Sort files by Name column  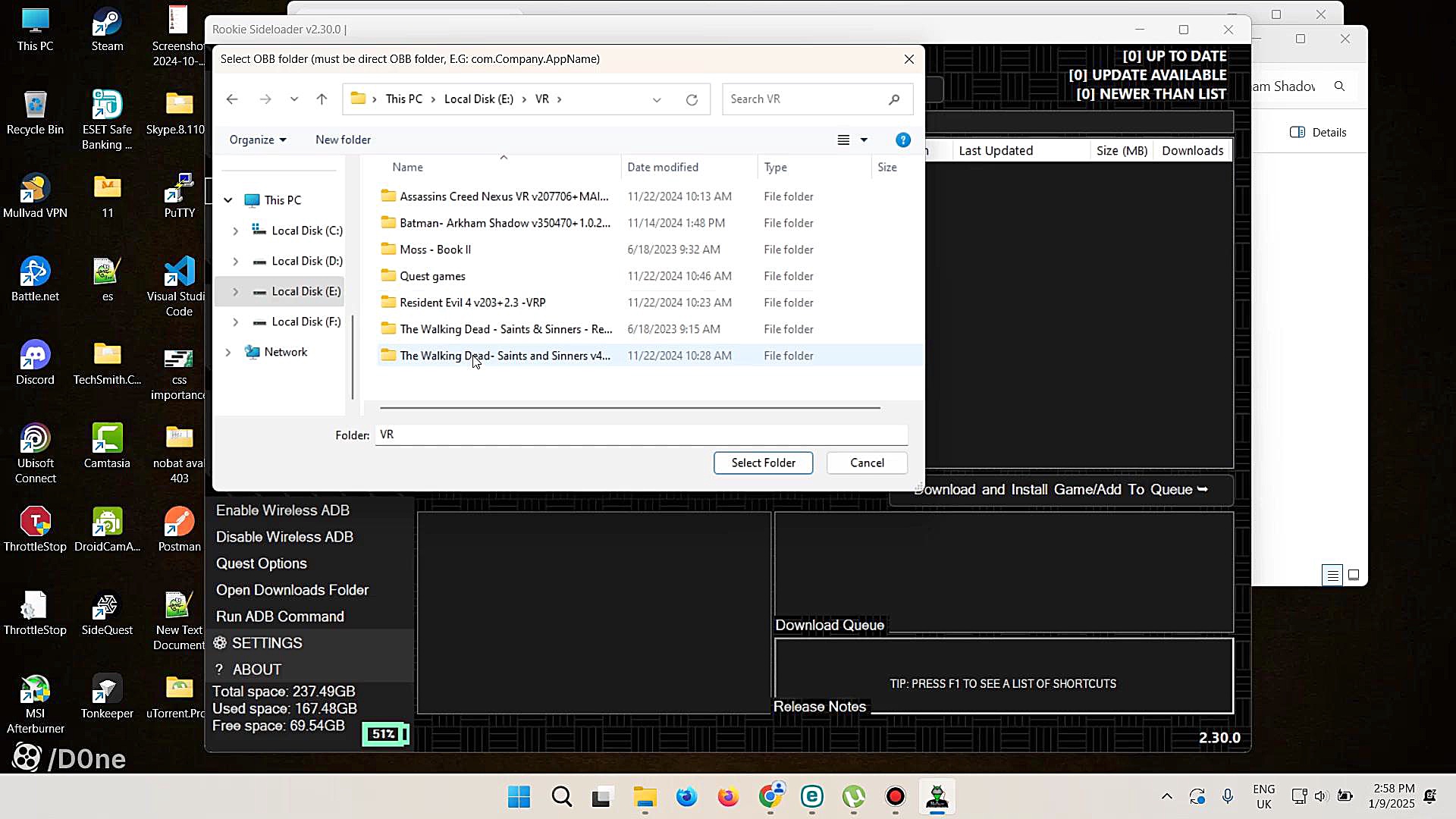(407, 167)
